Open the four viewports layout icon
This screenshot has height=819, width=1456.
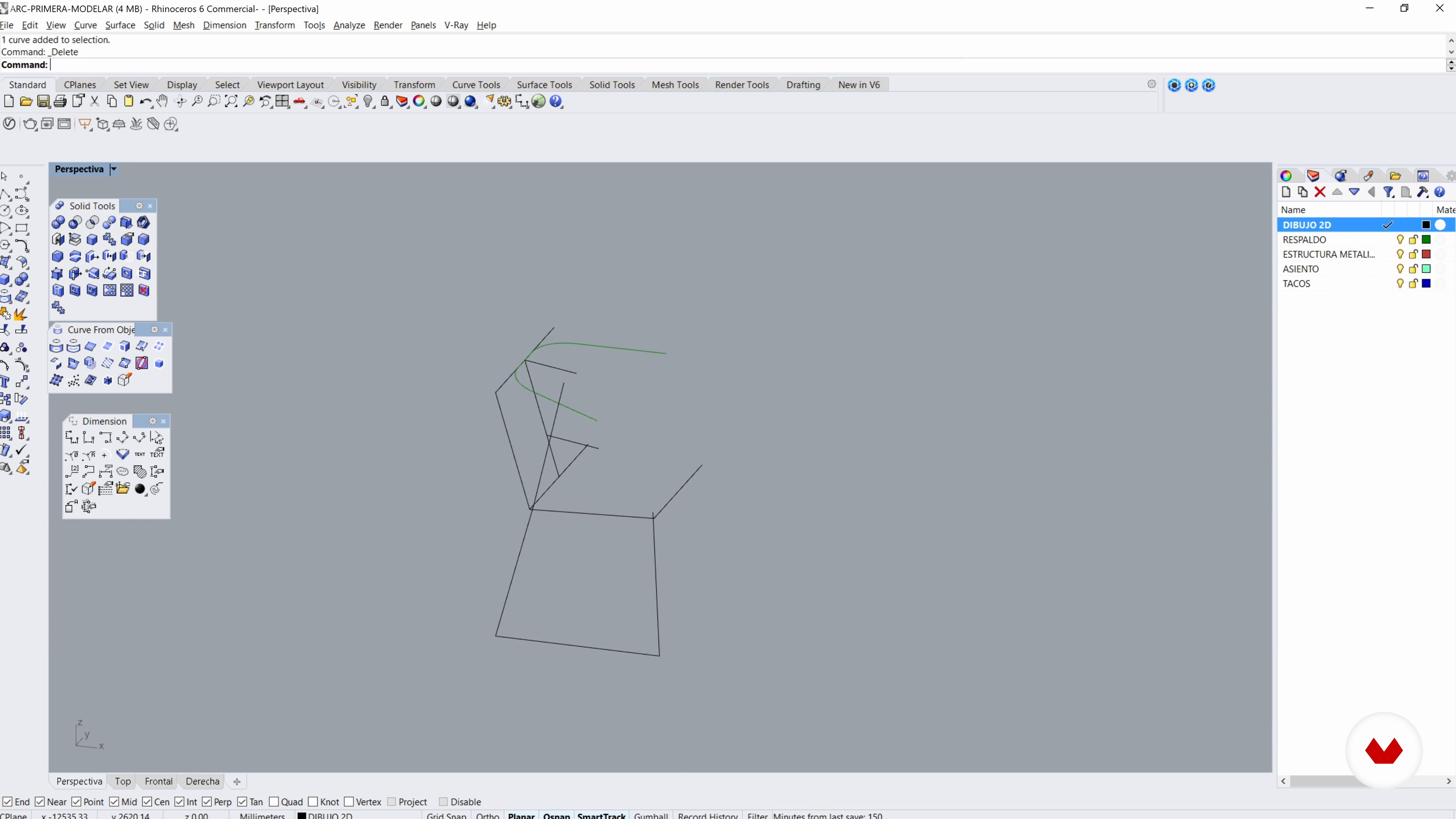pos(282,101)
